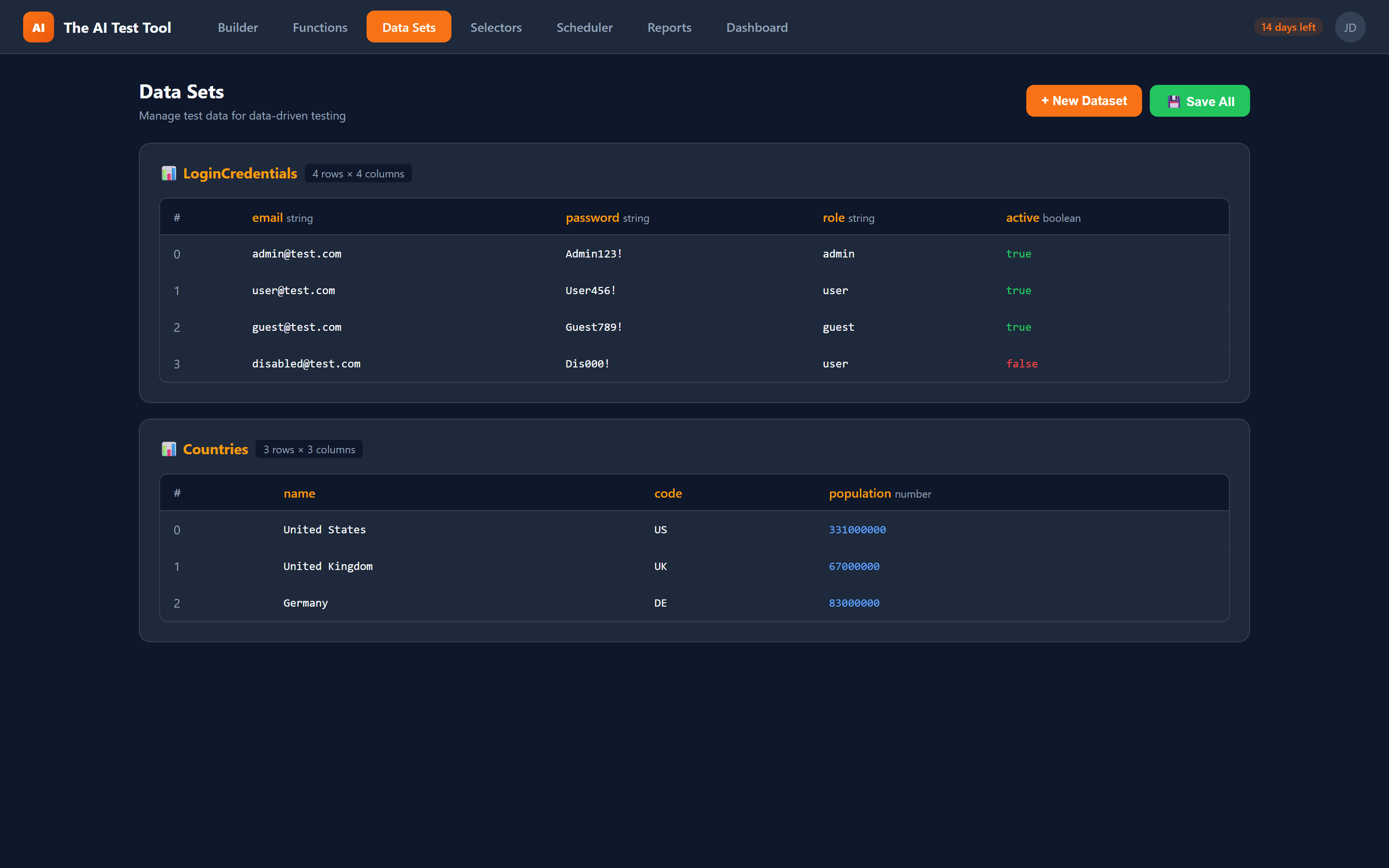Select the active value for admin@test.com row

coord(1018,253)
